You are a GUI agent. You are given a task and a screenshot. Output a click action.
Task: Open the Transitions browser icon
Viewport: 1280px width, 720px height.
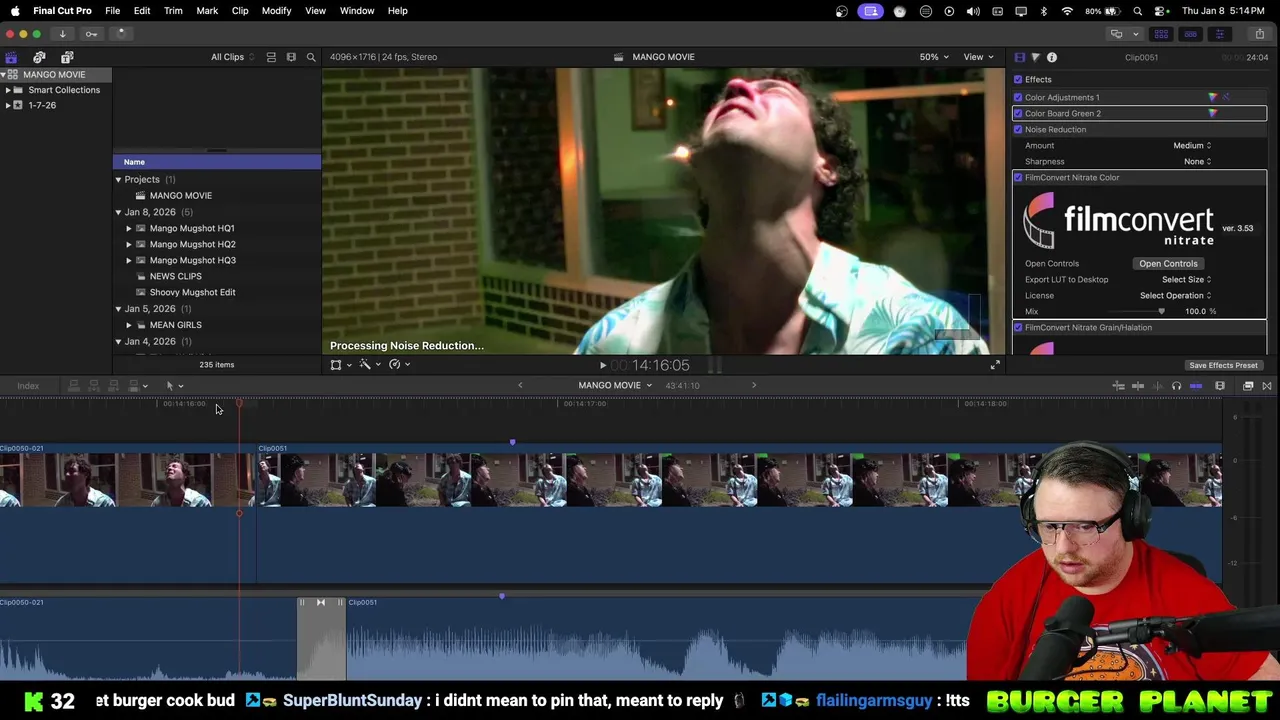(x=1267, y=386)
